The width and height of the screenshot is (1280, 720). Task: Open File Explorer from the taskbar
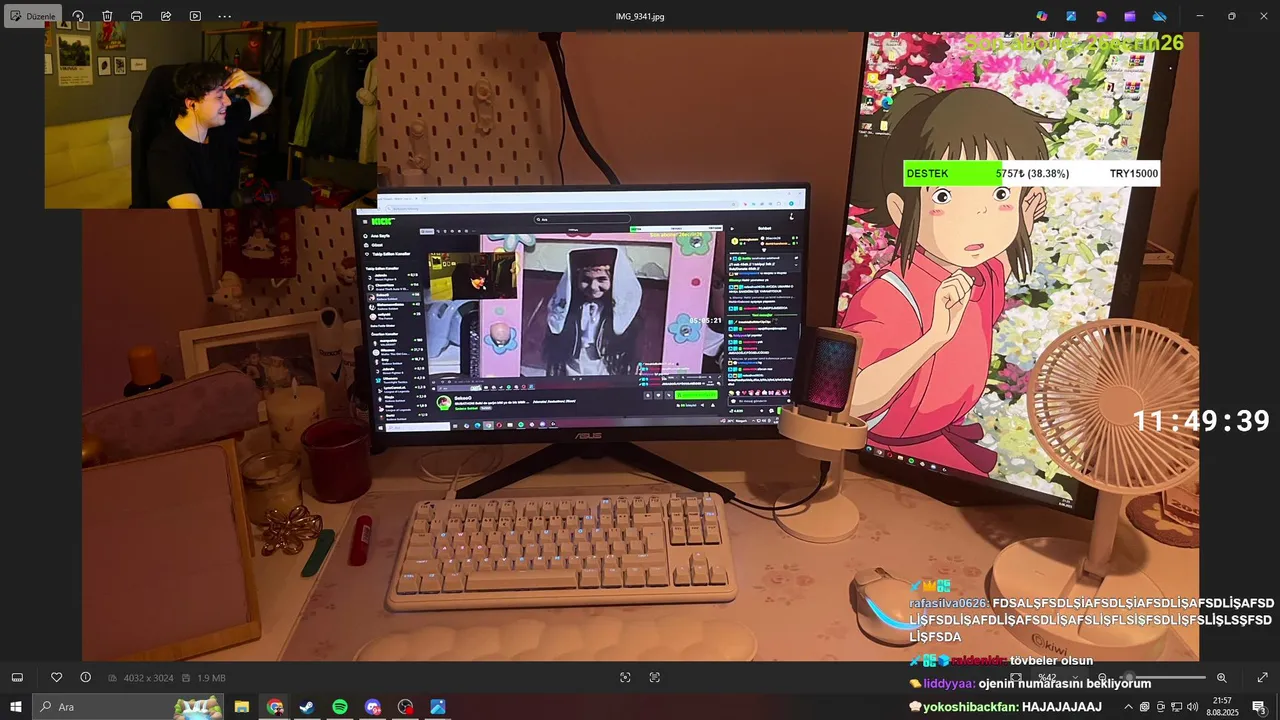pos(242,707)
